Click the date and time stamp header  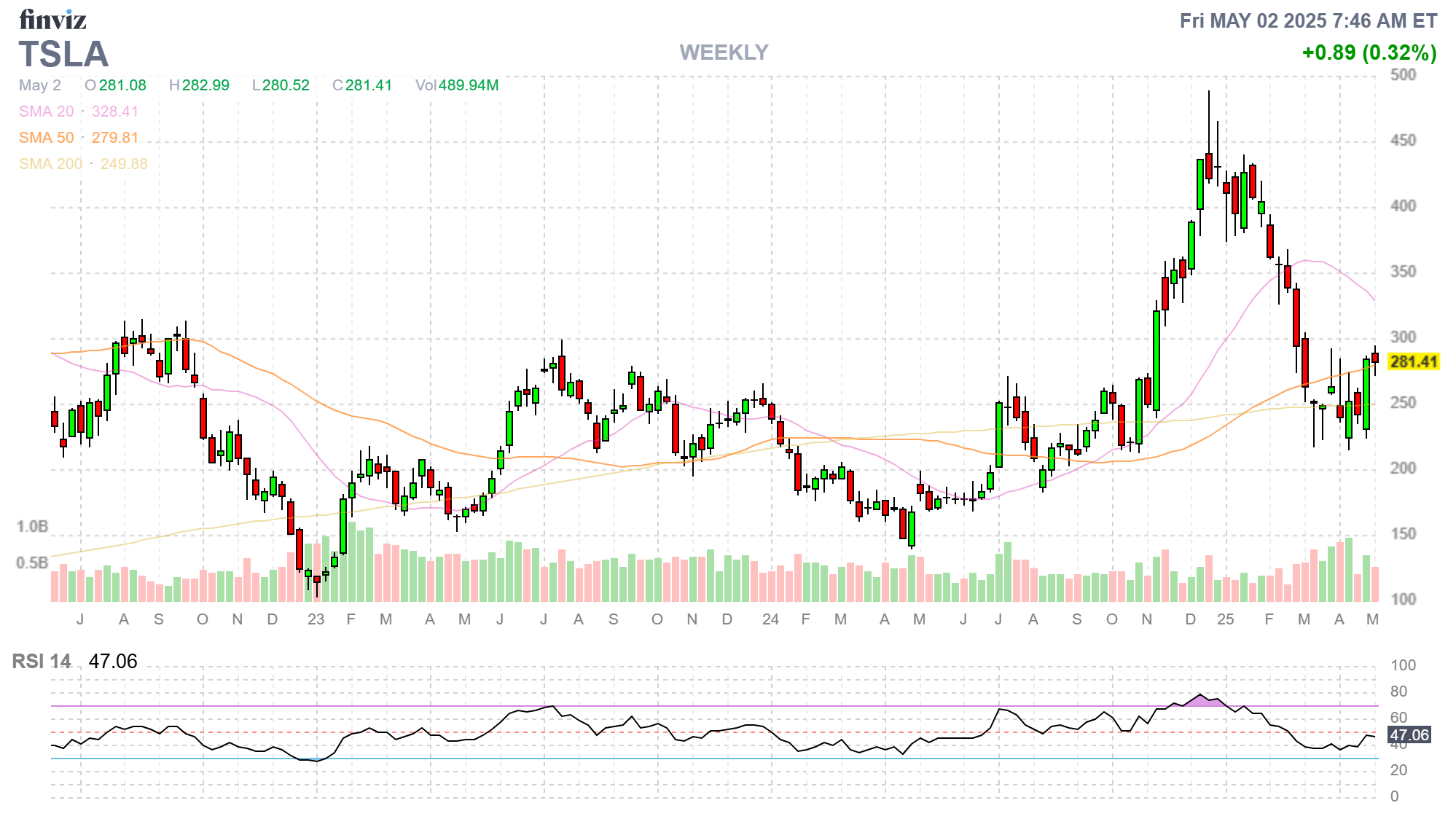pyautogui.click(x=1308, y=21)
